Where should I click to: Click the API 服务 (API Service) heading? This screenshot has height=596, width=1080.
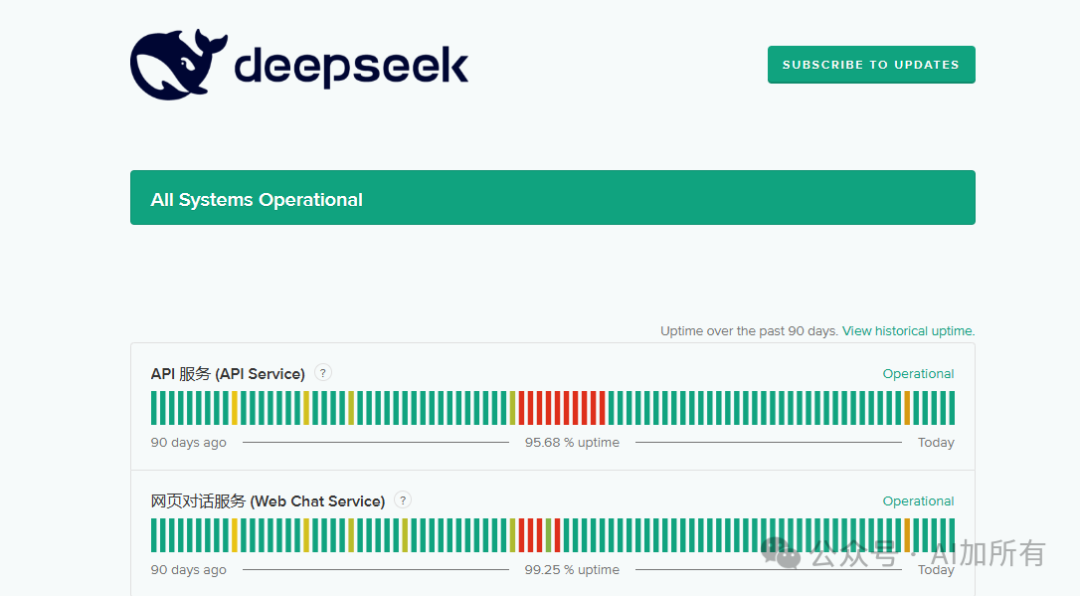coord(228,374)
